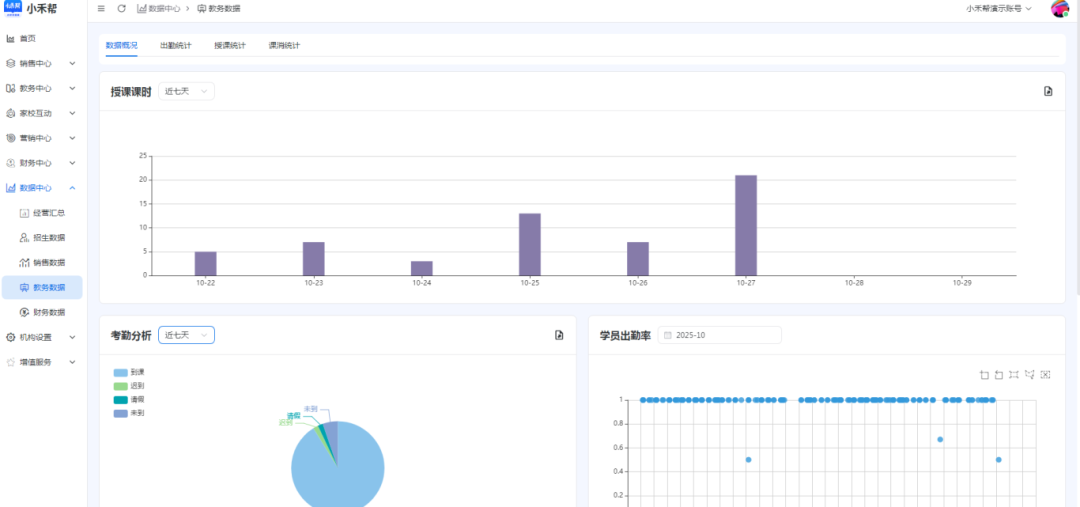This screenshot has width=1080, height=507.
Task: Switch to the 出勤统计 tab
Action: click(175, 46)
